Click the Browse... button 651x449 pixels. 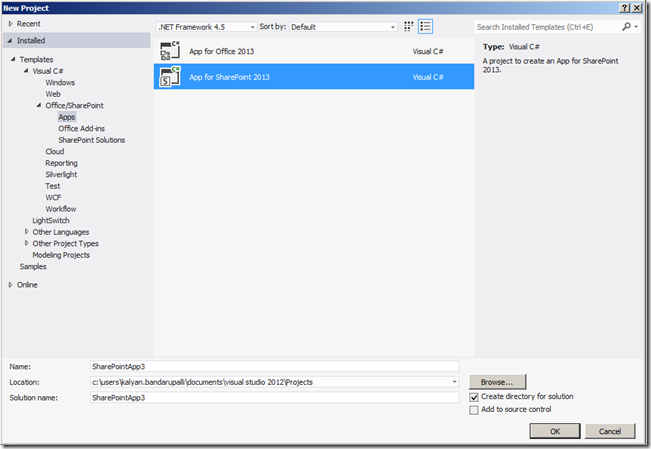[x=497, y=382]
